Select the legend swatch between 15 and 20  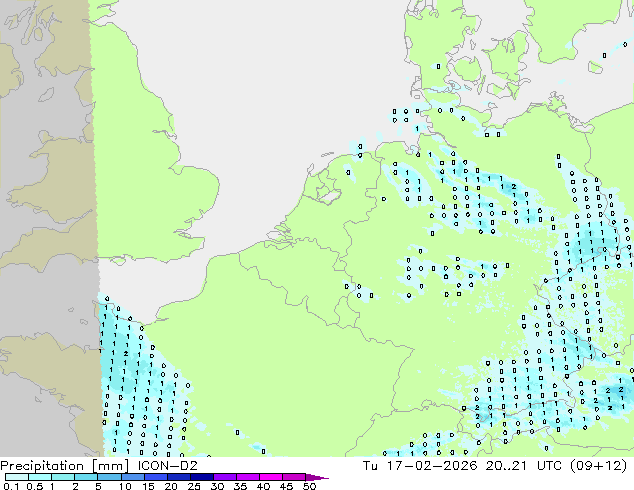[x=156, y=477]
